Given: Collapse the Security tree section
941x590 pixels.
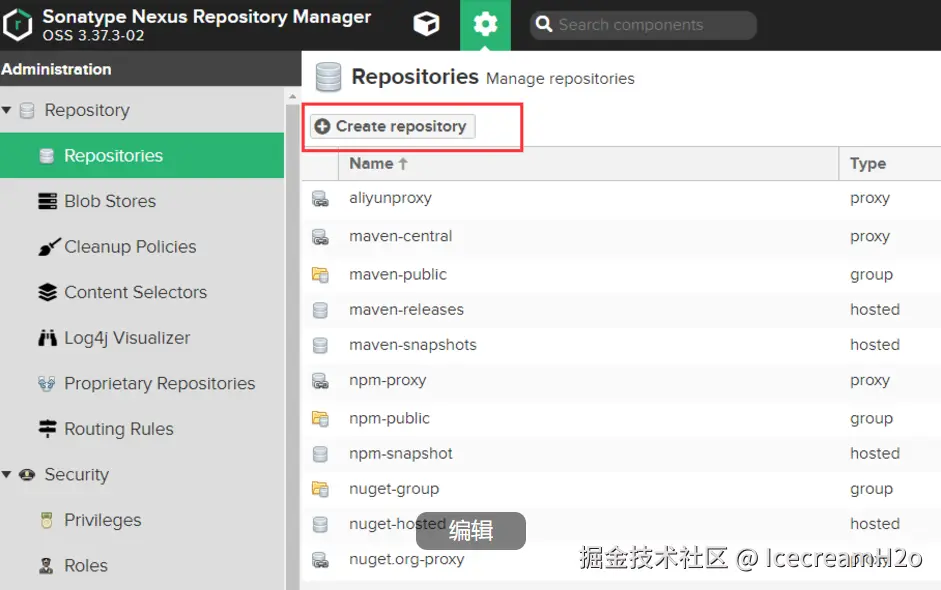Looking at the screenshot, I should [7, 474].
